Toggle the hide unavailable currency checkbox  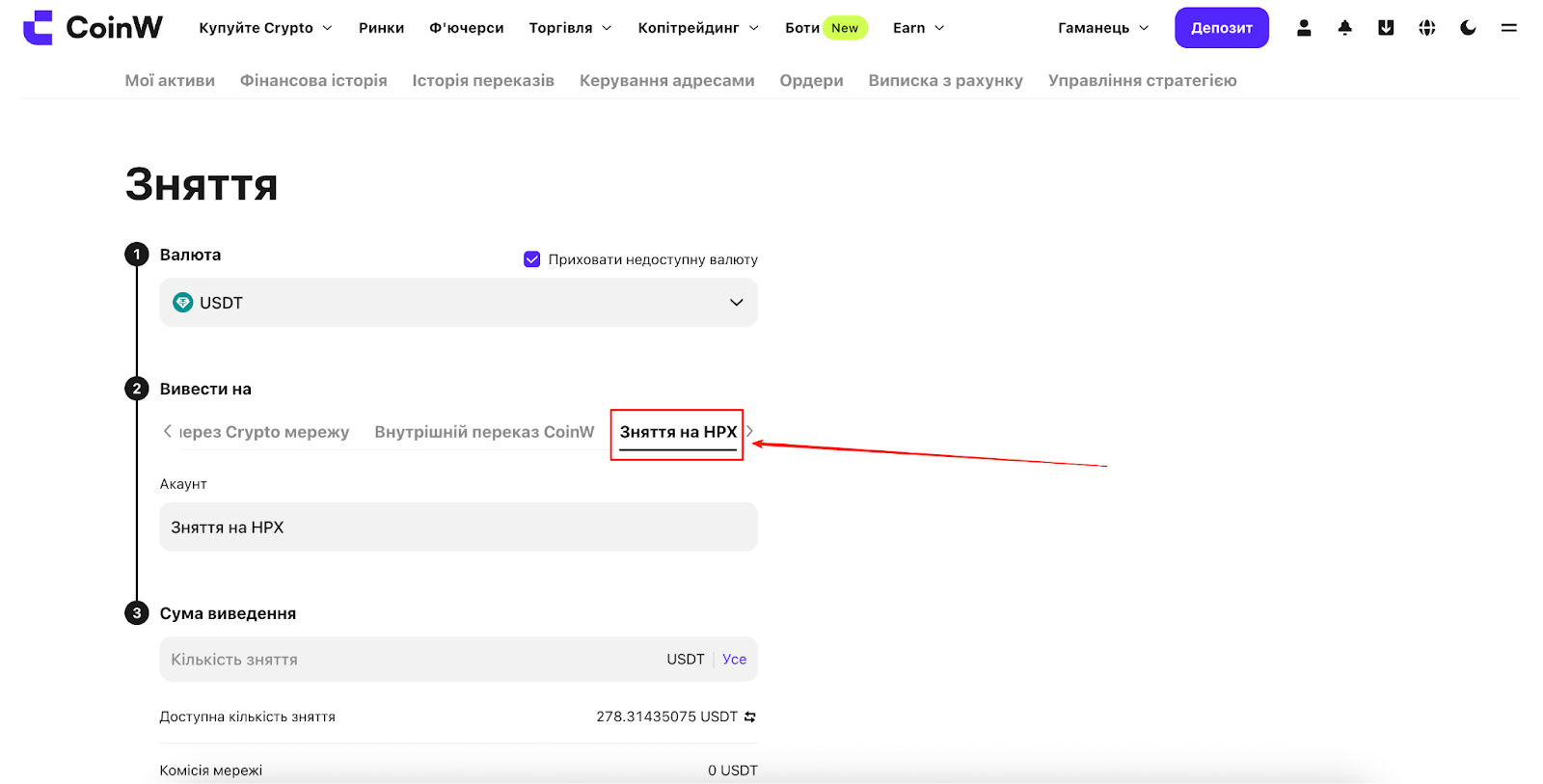coord(531,259)
